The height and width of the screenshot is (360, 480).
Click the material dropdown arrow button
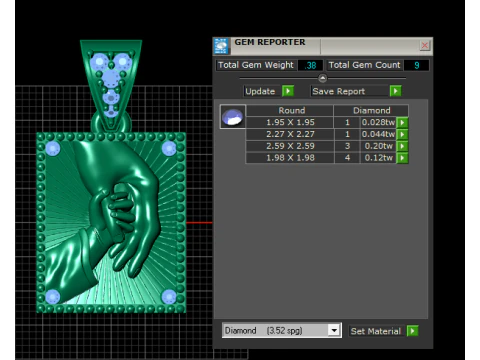click(334, 330)
